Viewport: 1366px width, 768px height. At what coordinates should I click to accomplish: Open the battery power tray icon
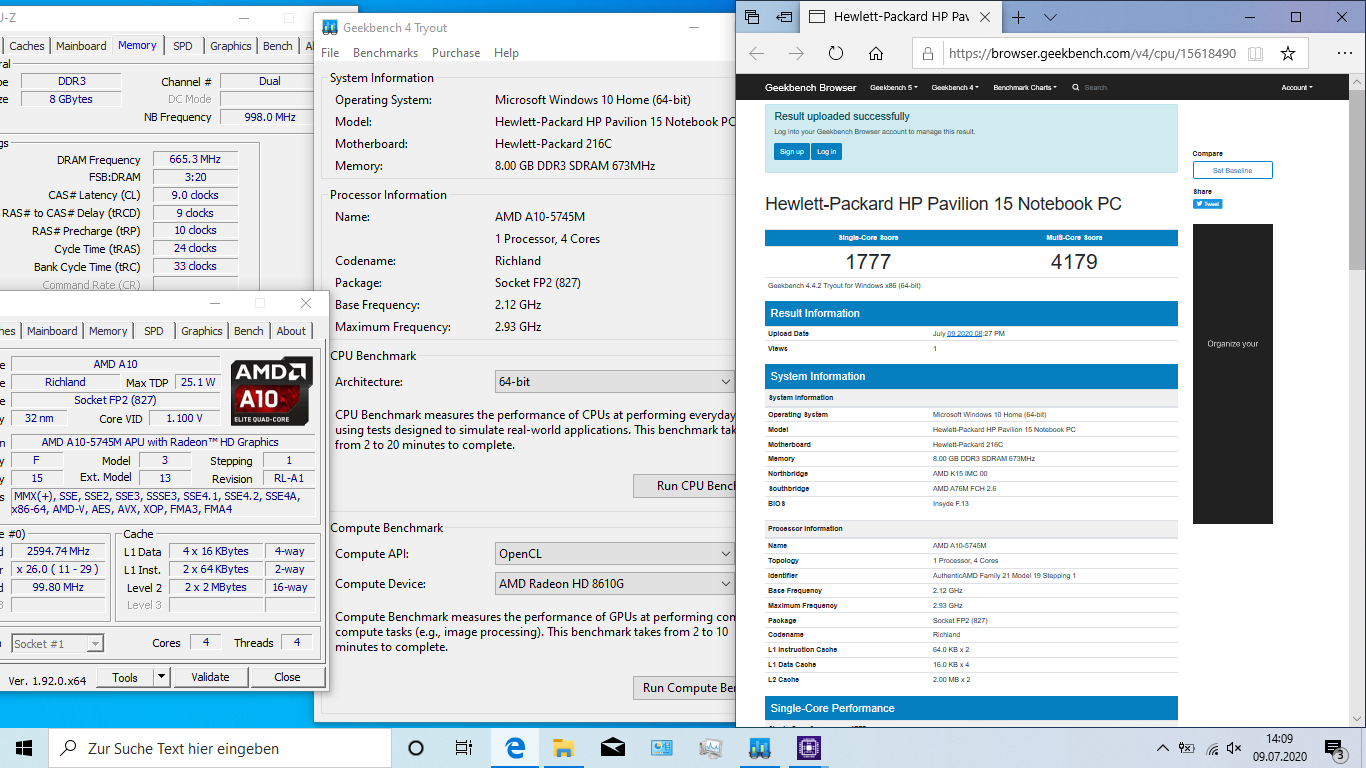click(1187, 748)
